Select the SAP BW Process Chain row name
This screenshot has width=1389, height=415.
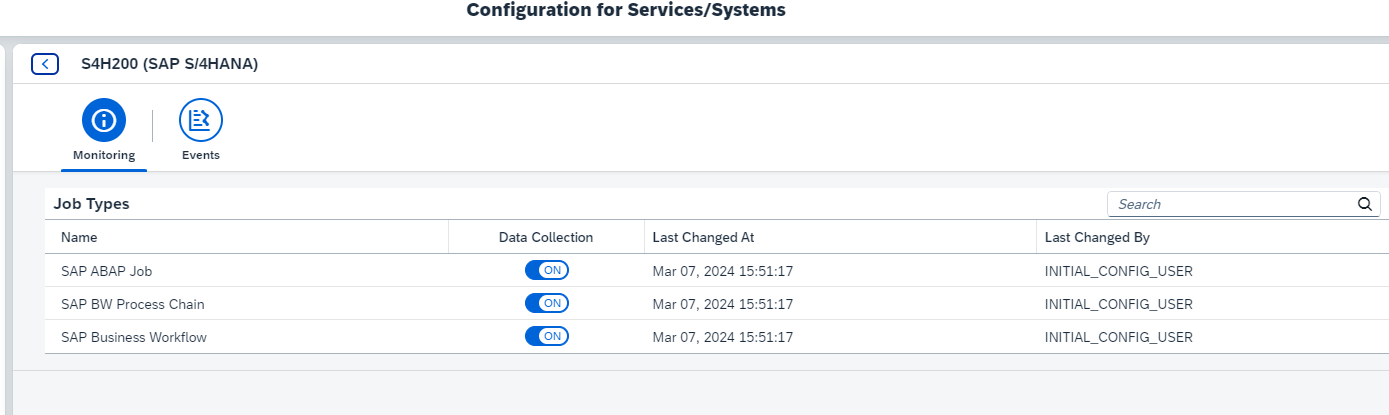133,304
